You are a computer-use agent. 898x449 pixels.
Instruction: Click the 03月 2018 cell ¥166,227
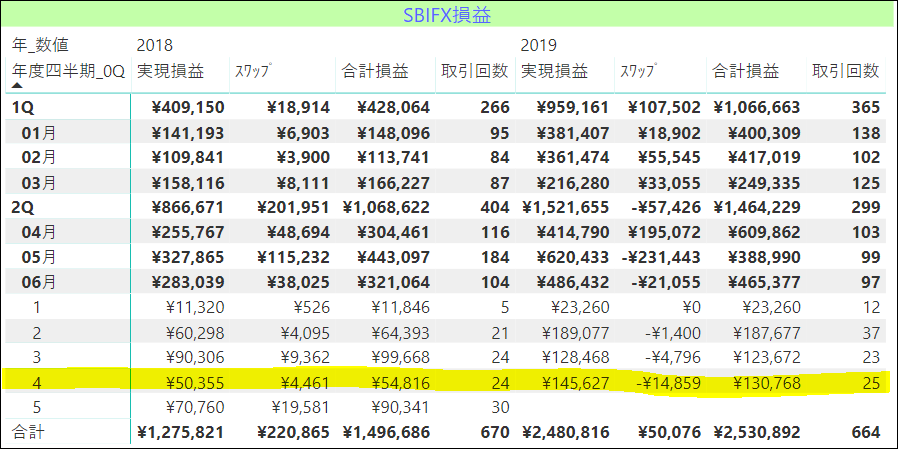coord(393,183)
